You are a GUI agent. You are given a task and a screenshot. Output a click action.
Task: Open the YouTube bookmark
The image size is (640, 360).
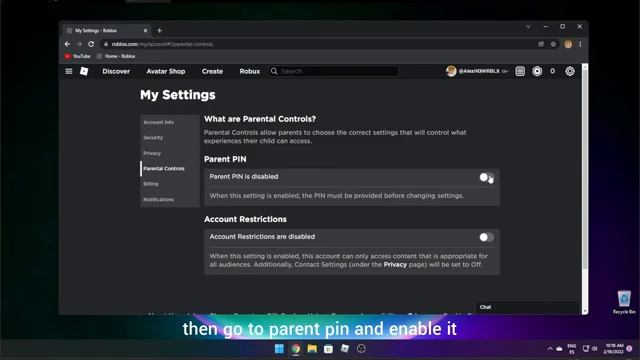tap(78, 56)
